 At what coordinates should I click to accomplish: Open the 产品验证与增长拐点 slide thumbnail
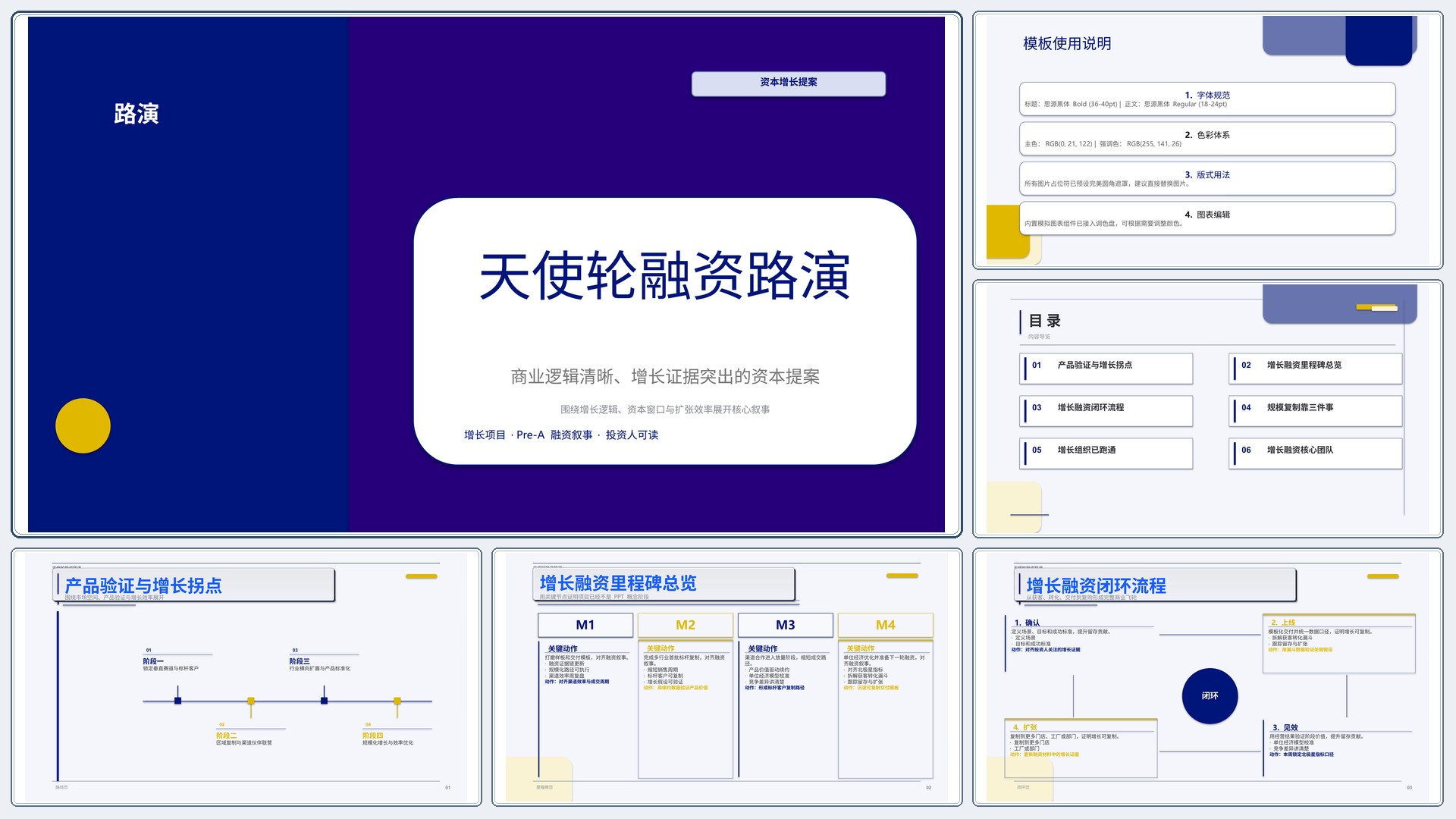coord(246,677)
